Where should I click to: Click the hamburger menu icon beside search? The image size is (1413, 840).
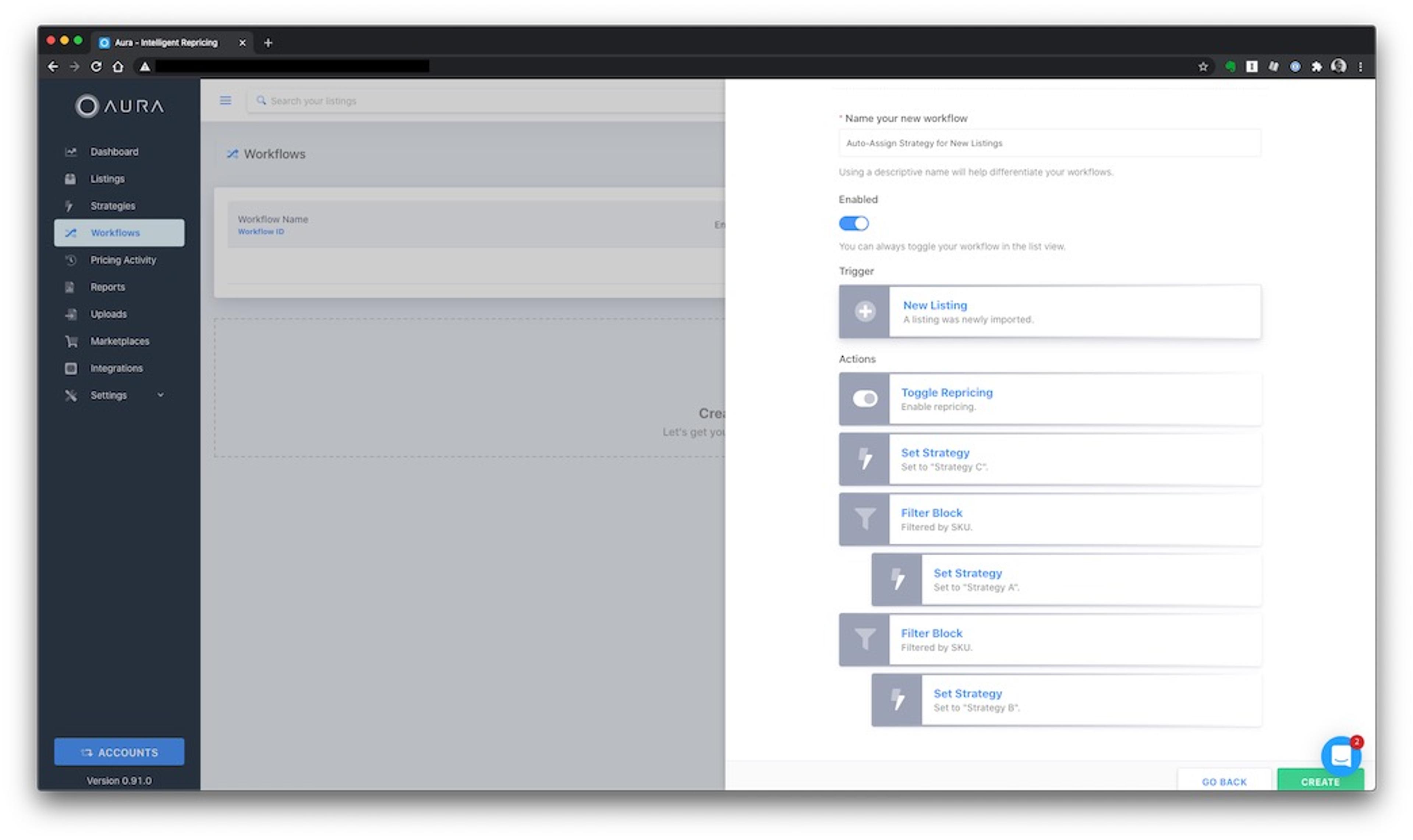[x=226, y=101]
